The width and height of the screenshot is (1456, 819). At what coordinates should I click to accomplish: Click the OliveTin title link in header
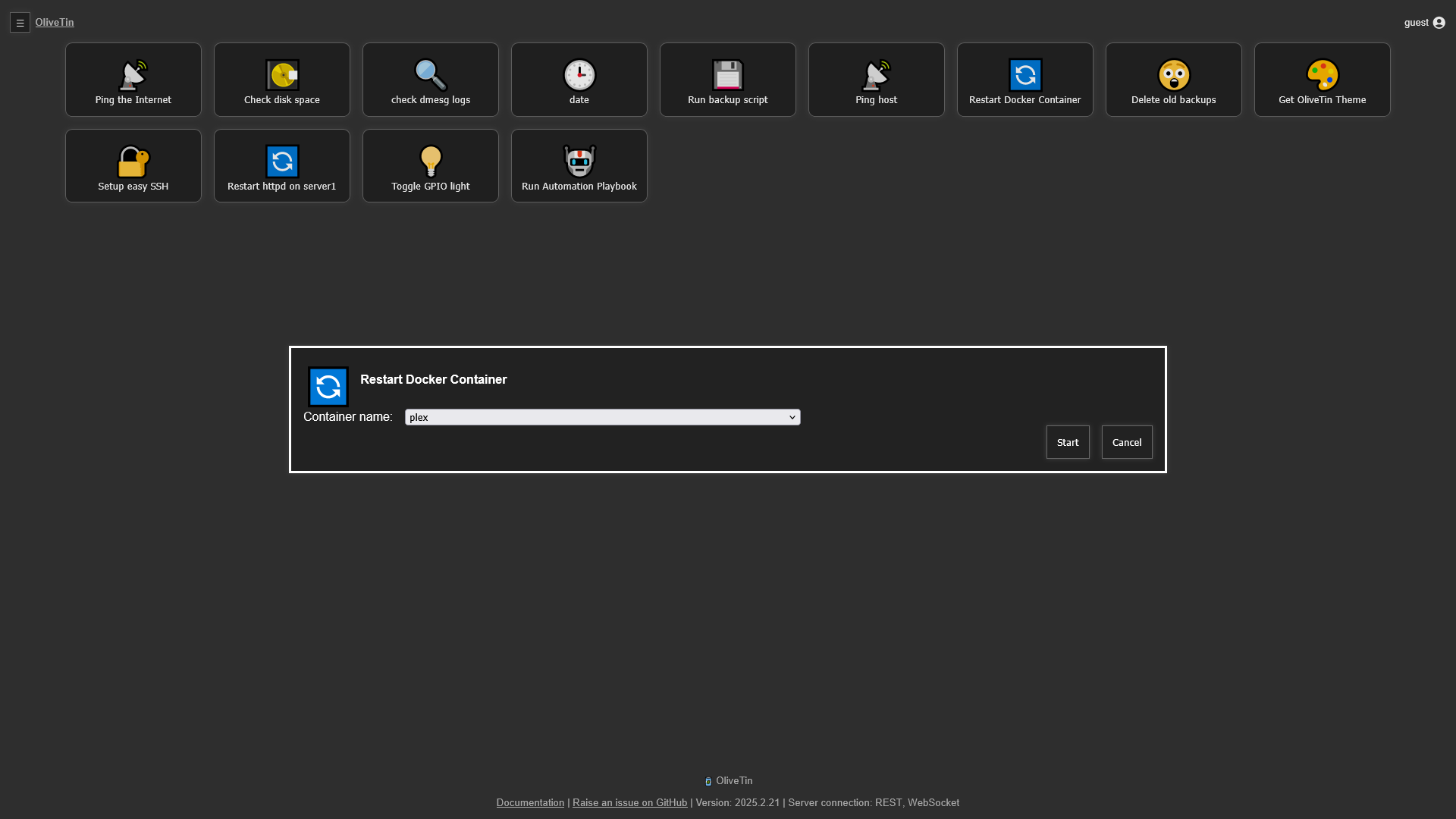[x=55, y=22]
